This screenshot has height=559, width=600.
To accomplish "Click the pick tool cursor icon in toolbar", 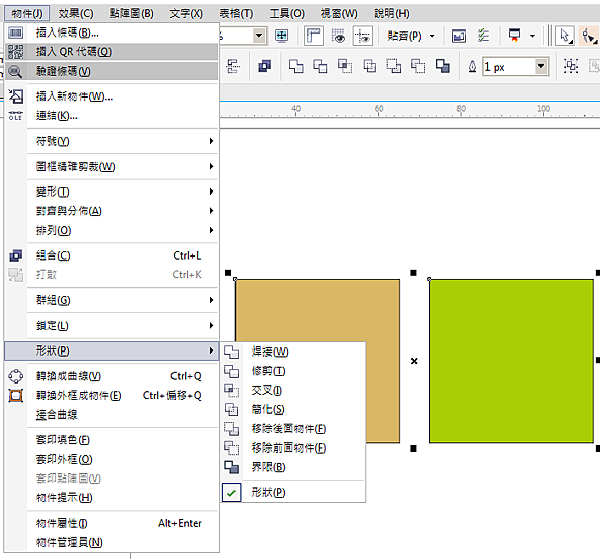I will (565, 36).
